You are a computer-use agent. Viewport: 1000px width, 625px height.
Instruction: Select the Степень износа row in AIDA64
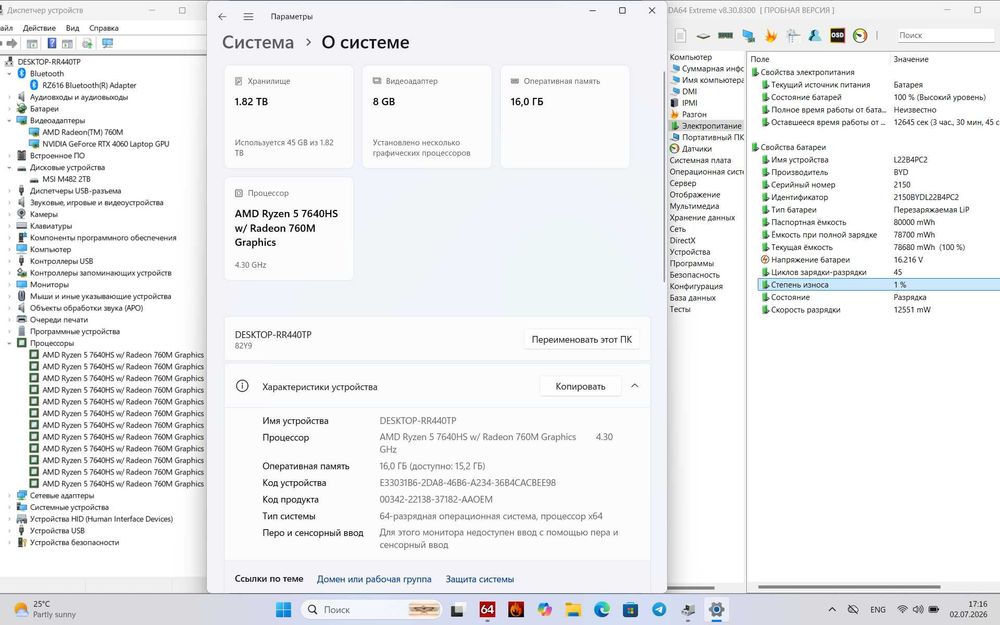pyautogui.click(x=879, y=284)
